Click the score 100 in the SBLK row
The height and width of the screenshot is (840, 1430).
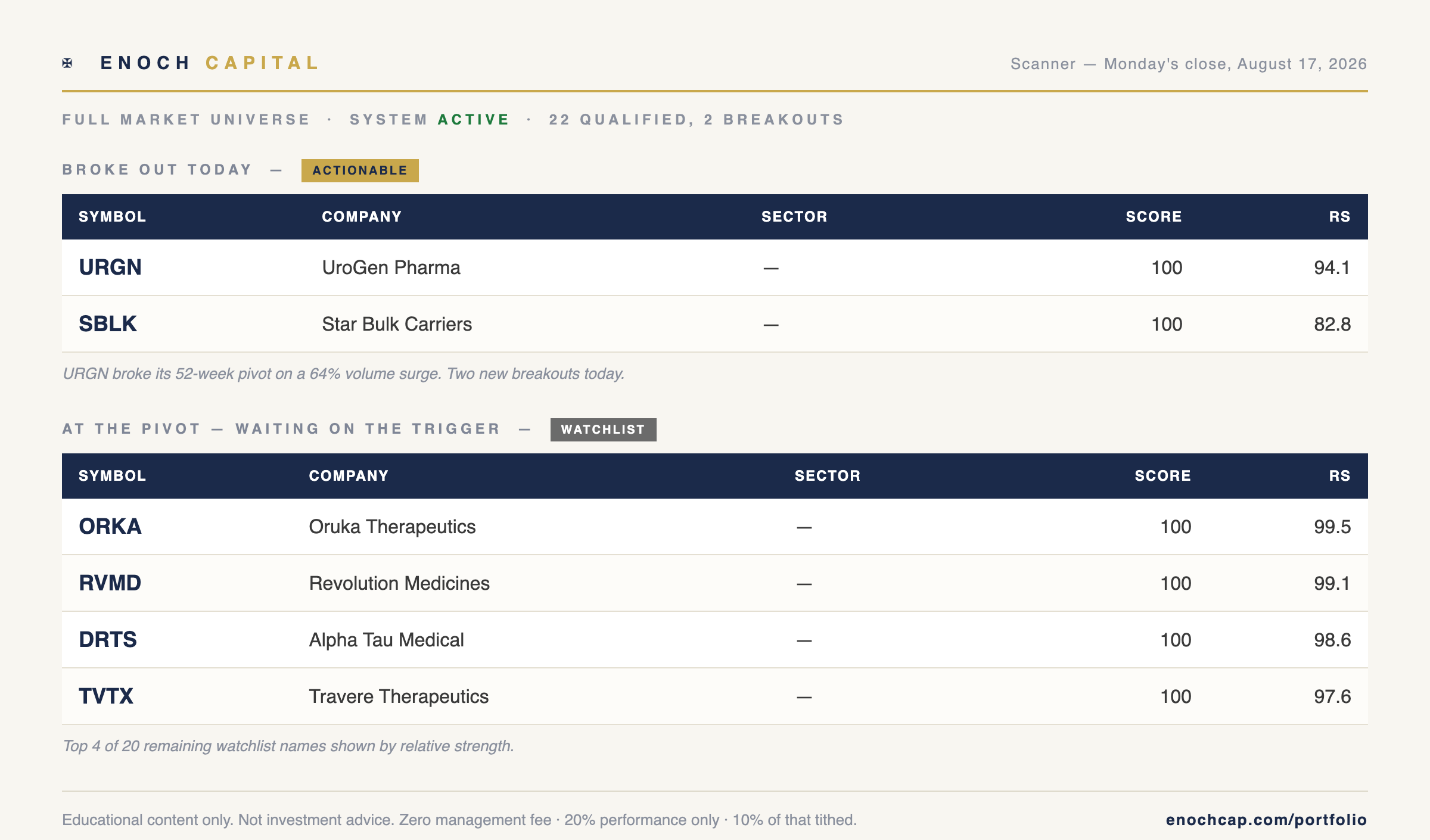coord(1167,324)
